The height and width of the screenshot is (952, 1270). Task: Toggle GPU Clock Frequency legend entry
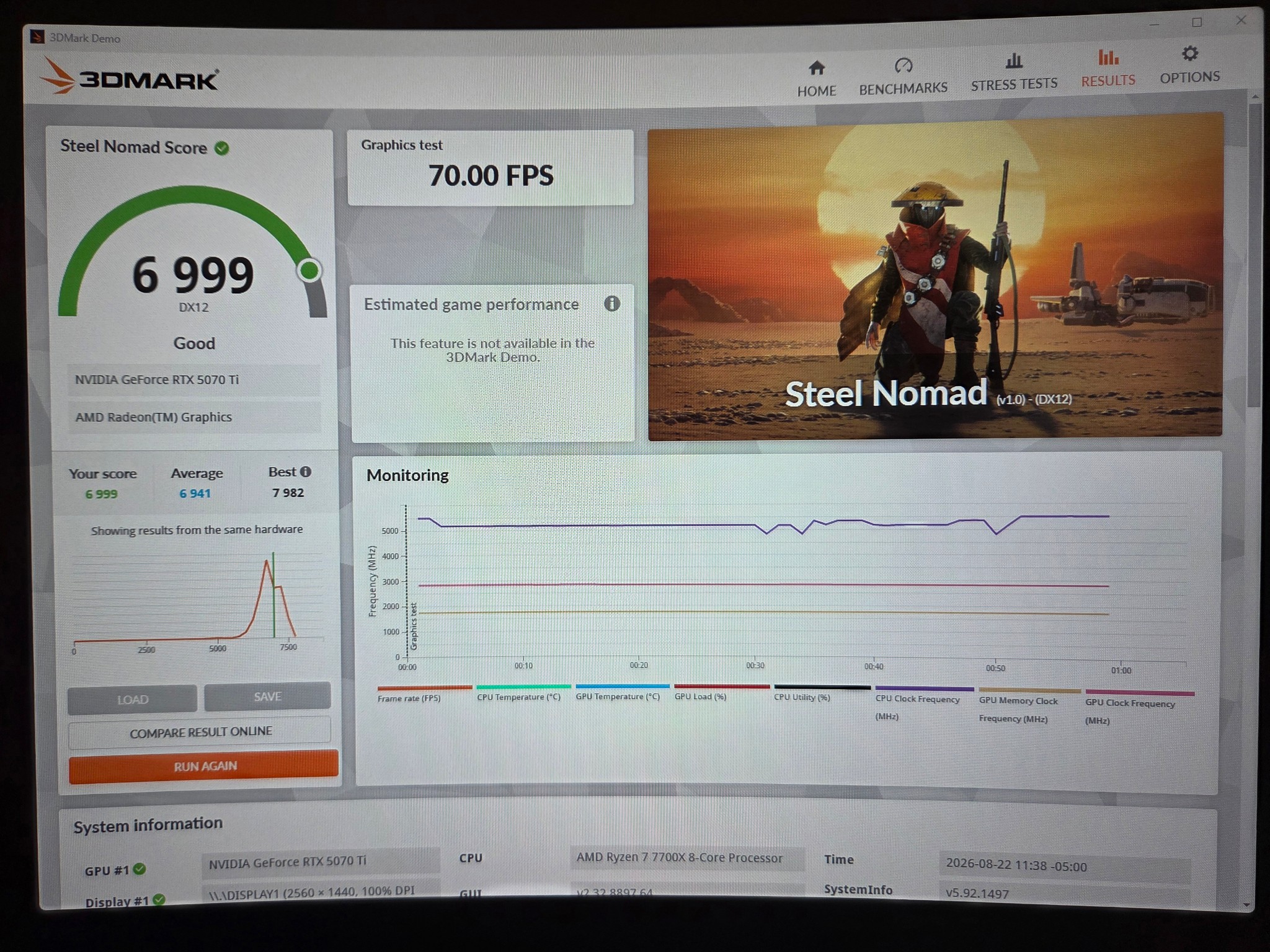[x=1139, y=707]
